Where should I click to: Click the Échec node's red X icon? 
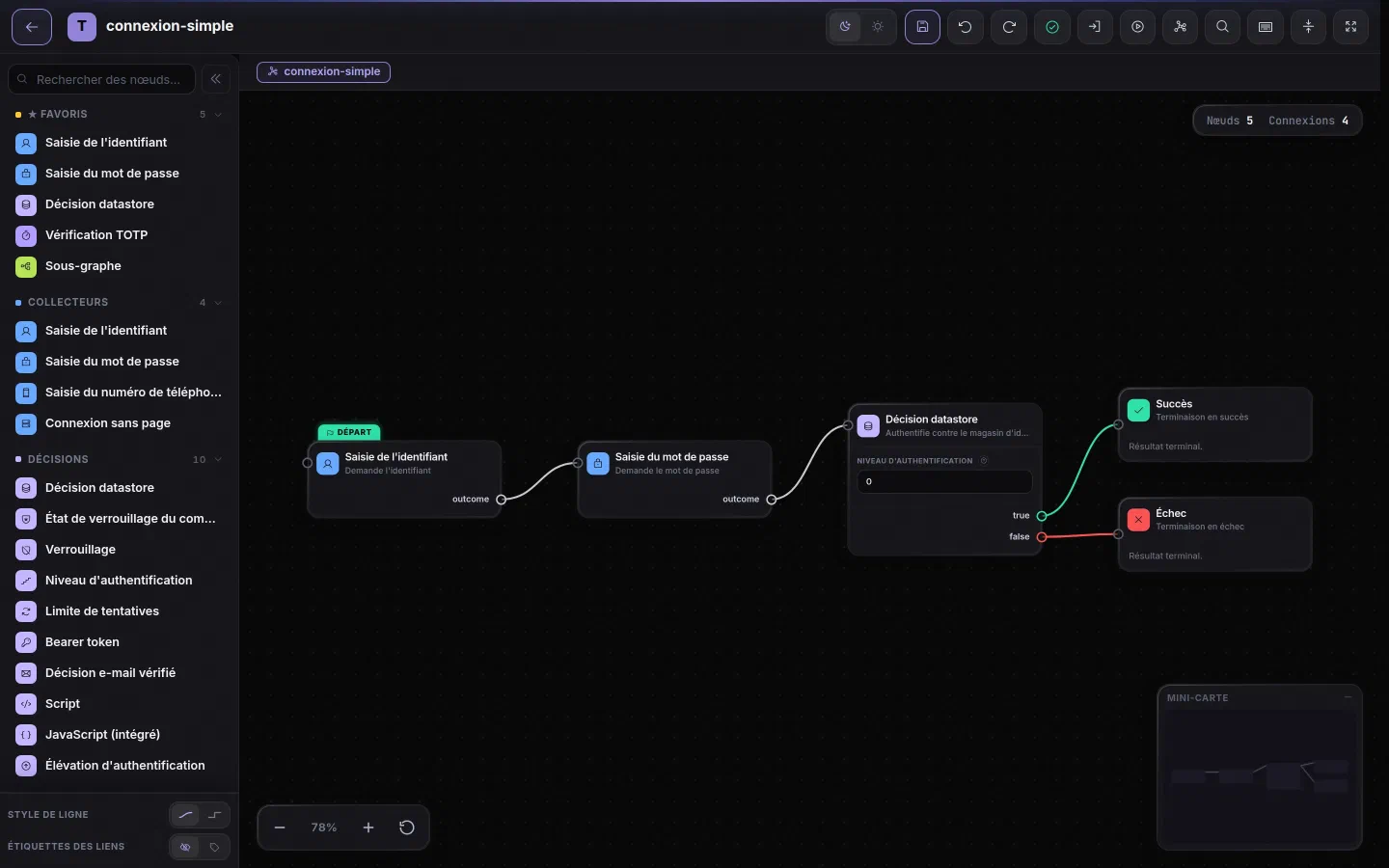[x=1139, y=520]
